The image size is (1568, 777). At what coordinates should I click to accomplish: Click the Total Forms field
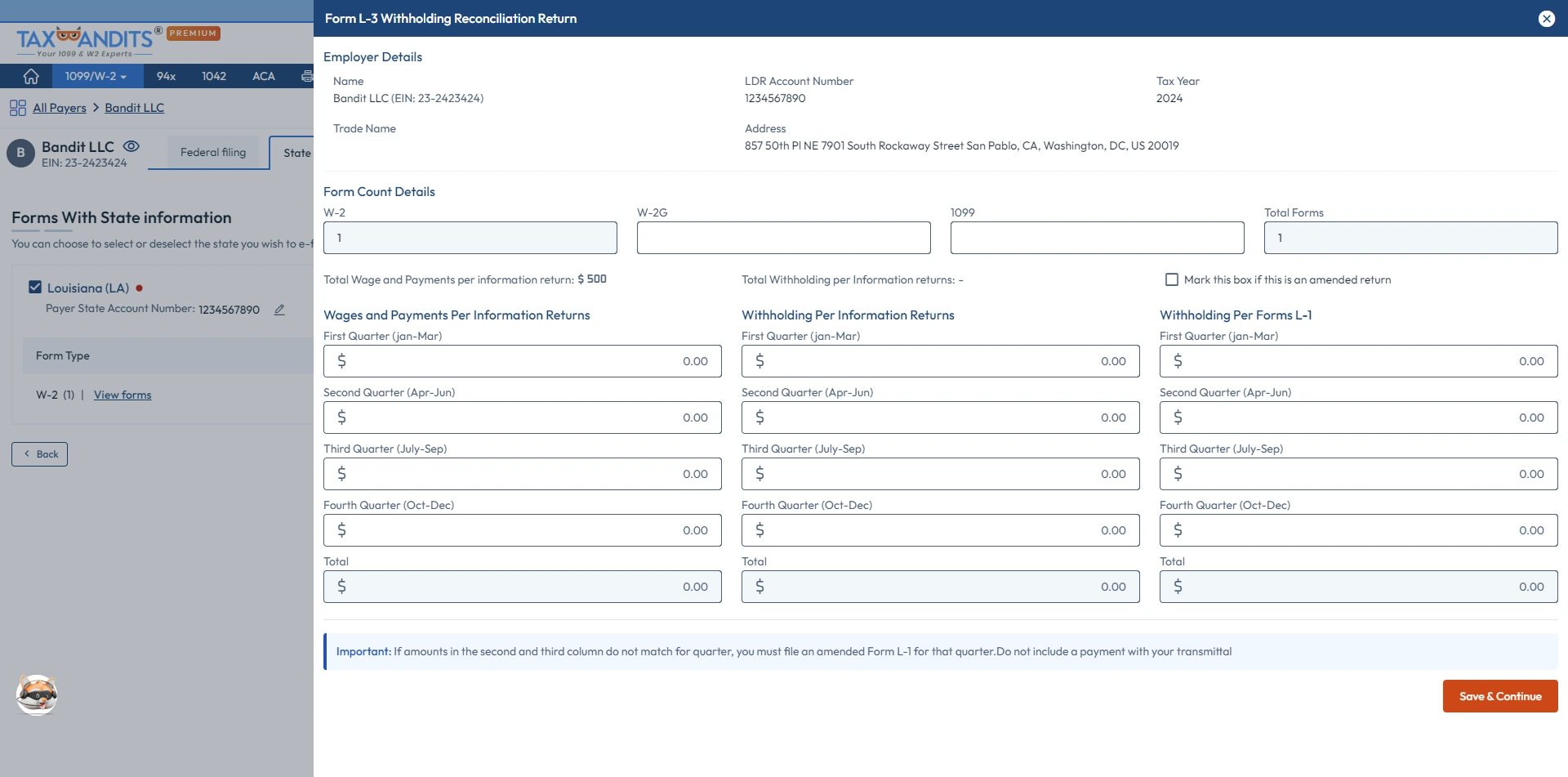pos(1411,238)
